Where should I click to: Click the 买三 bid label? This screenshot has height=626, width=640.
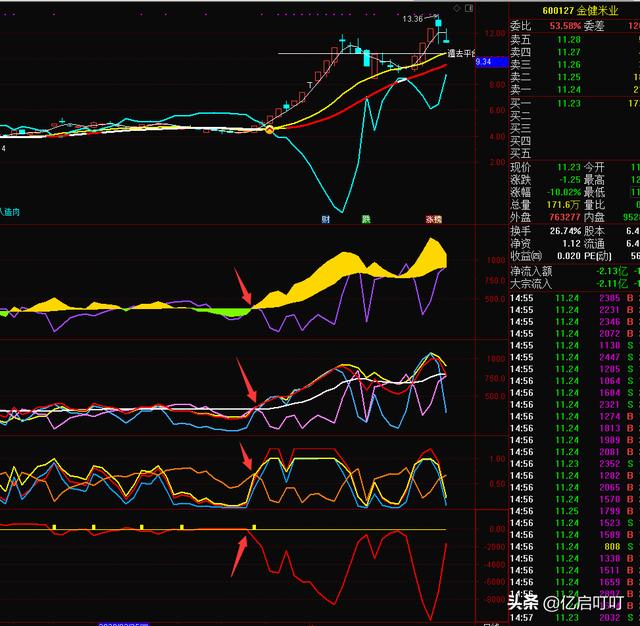click(x=520, y=128)
